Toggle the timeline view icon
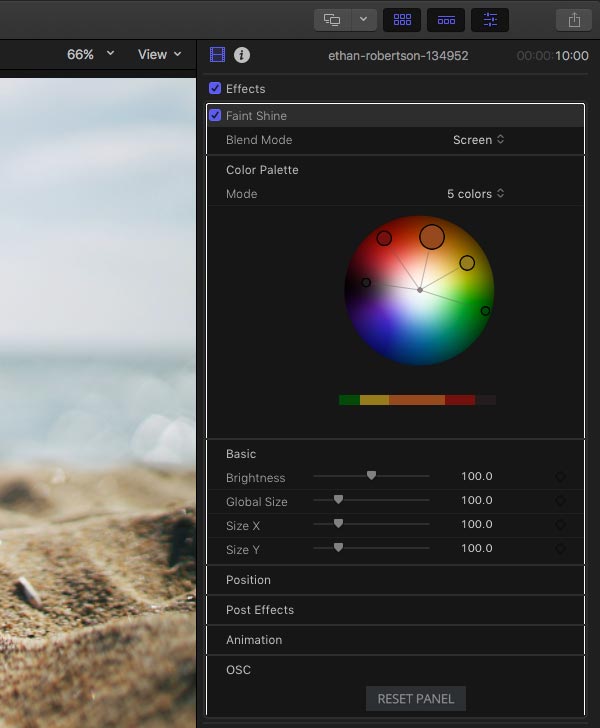Viewport: 600px width, 728px height. 446,20
